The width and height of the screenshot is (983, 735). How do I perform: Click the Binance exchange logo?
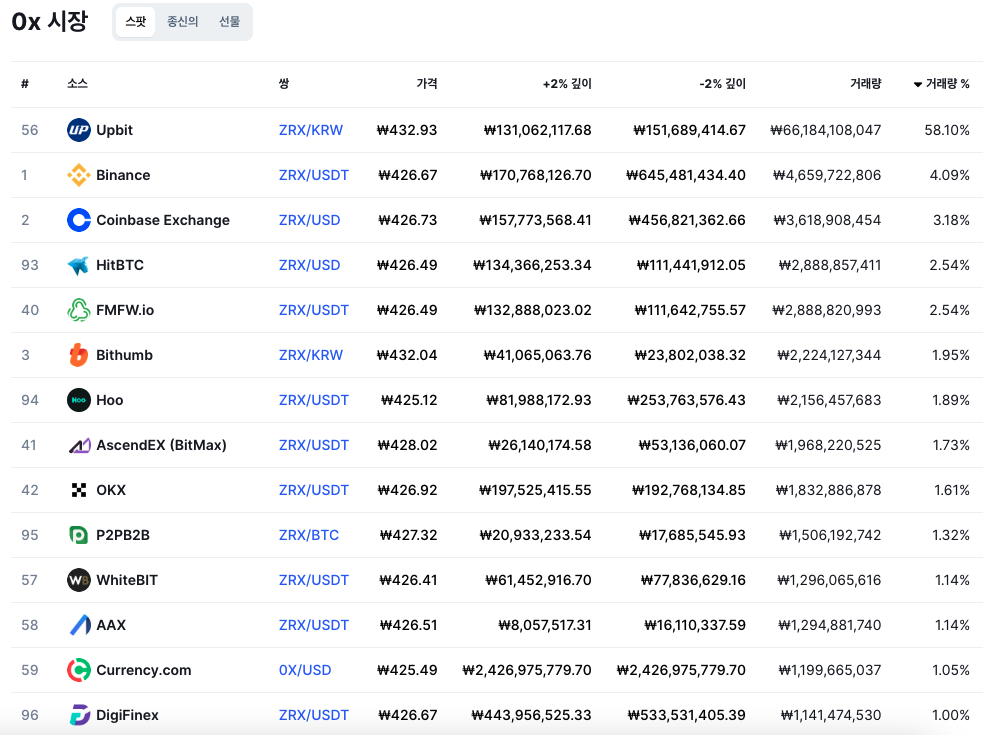point(78,175)
